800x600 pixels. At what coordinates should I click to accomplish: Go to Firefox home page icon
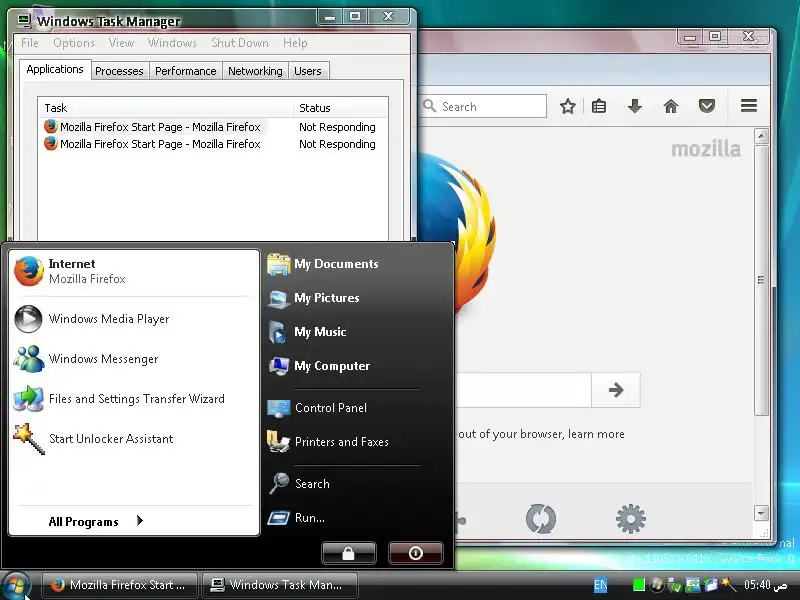pos(670,106)
